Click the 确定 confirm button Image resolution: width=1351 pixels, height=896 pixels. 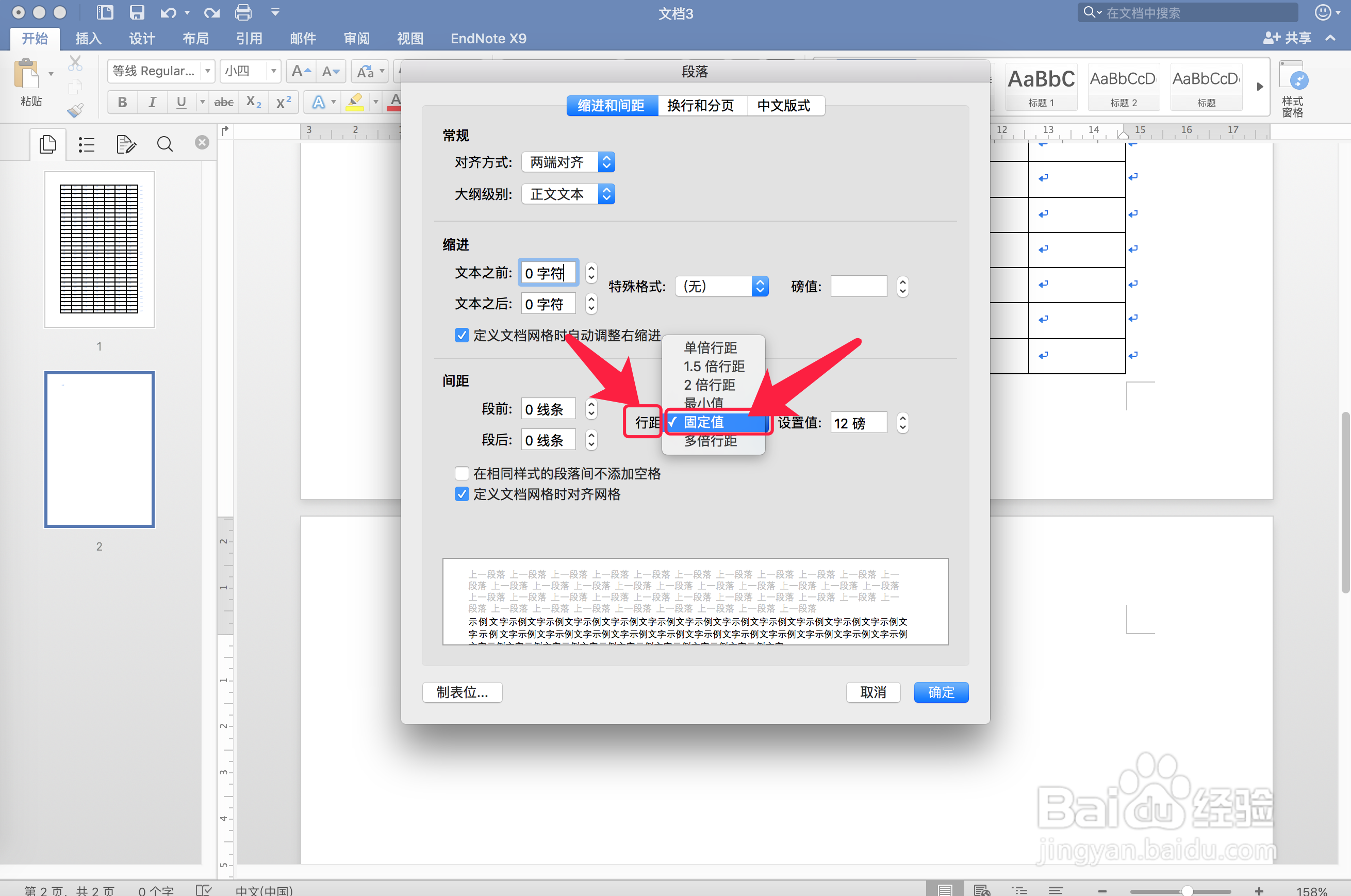tap(941, 692)
